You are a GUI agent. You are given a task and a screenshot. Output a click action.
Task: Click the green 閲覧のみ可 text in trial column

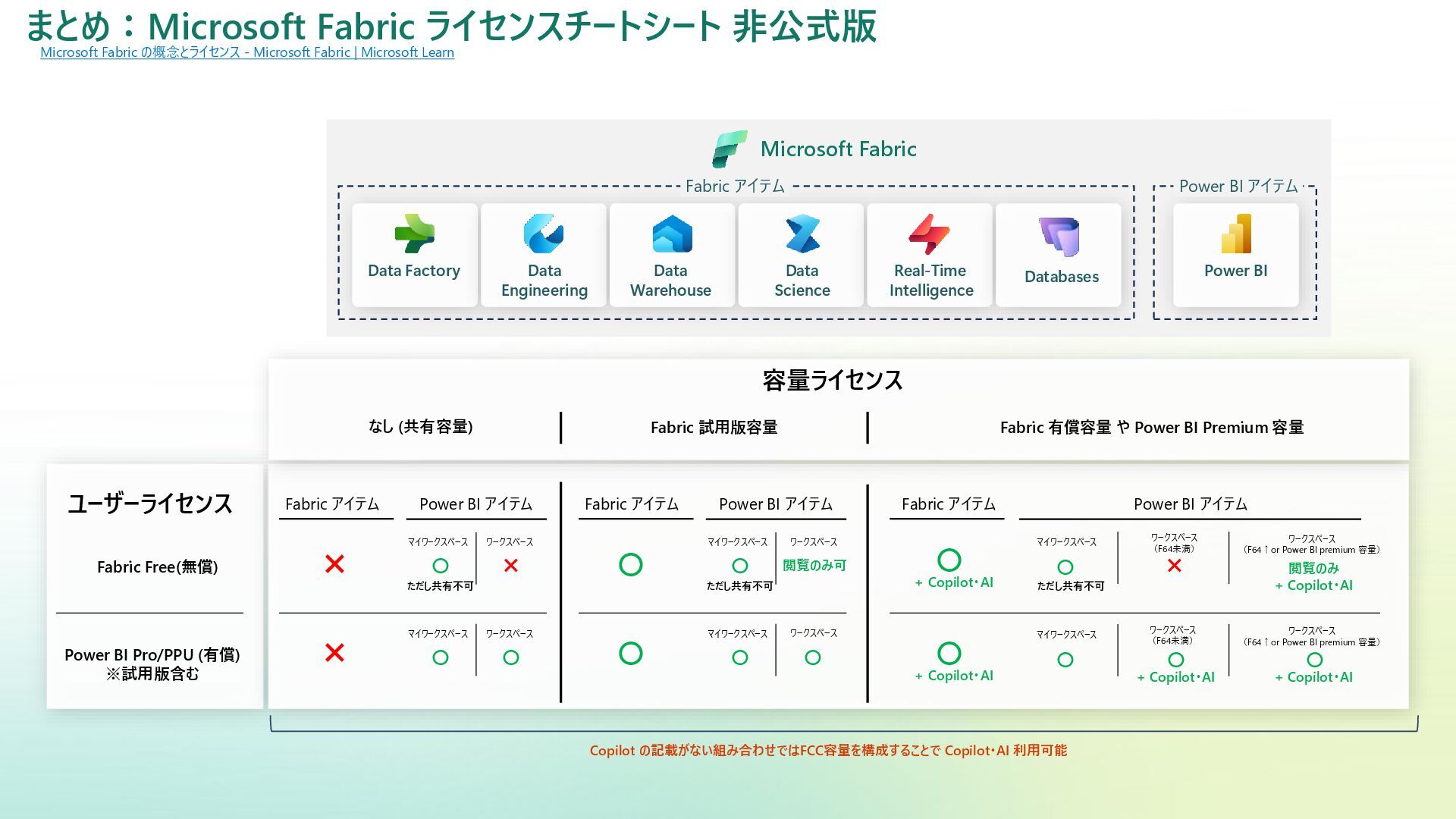[x=814, y=565]
